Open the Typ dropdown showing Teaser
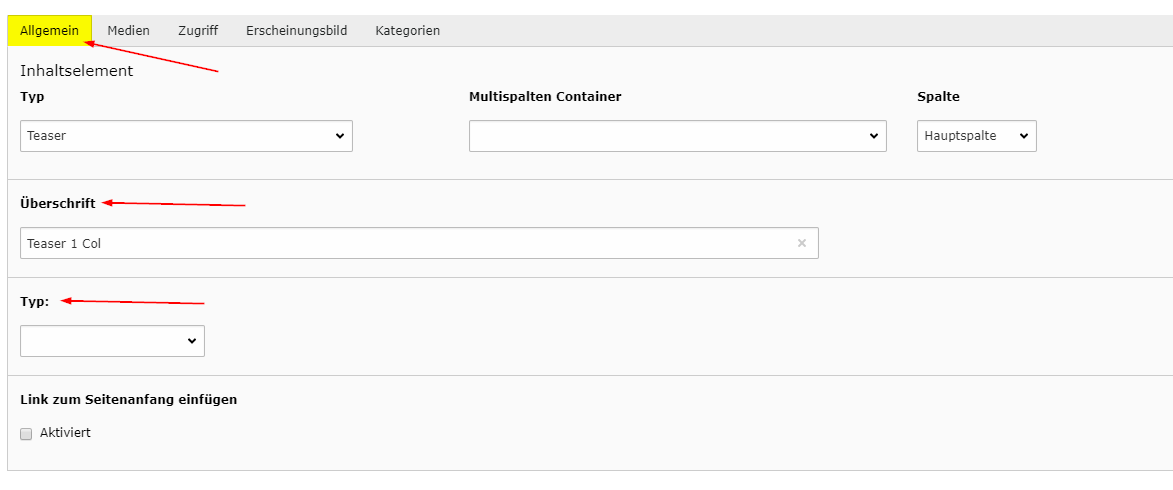 (x=186, y=136)
